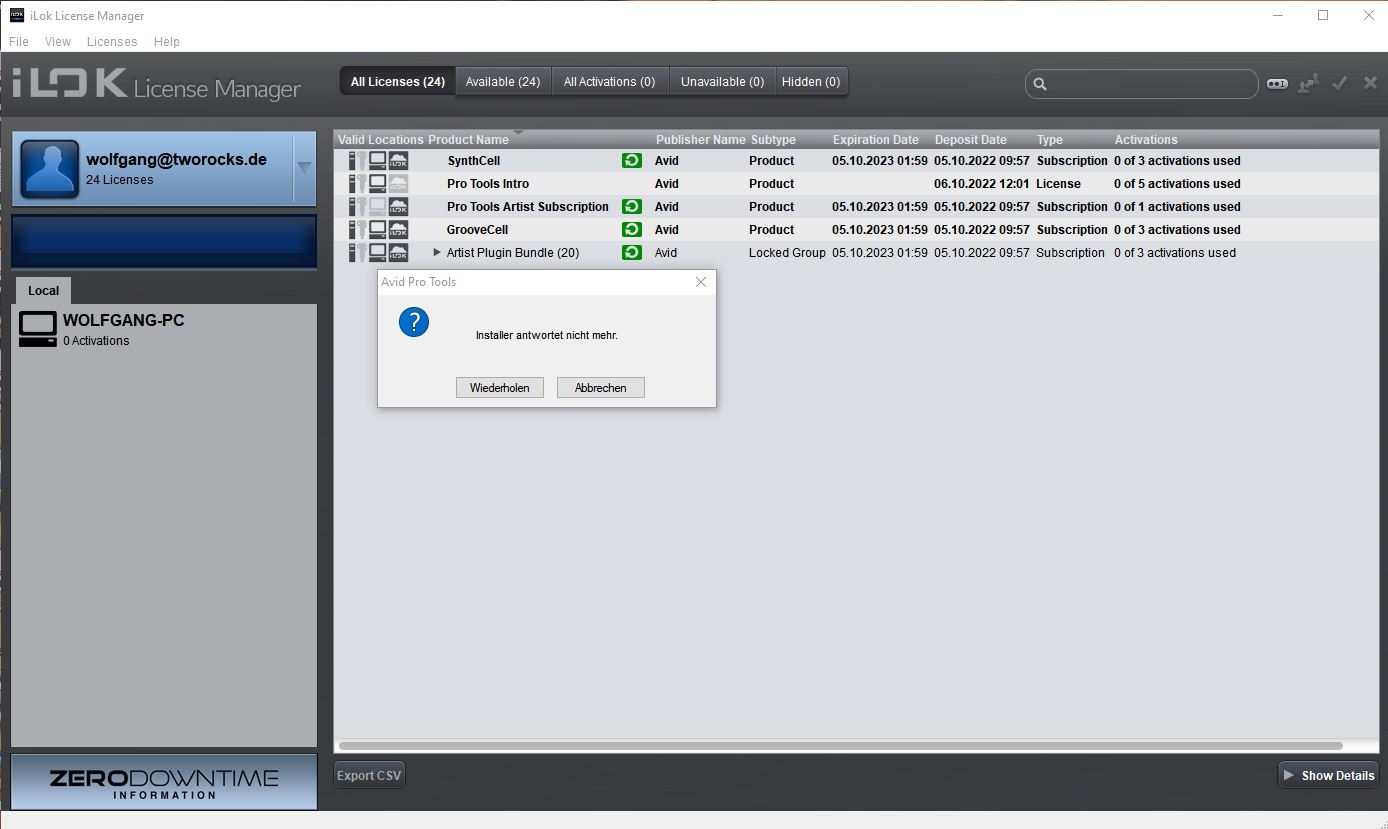The width and height of the screenshot is (1388, 829).
Task: Click the iLok cloud icon in Pro Tools Intro row
Action: coord(398,183)
